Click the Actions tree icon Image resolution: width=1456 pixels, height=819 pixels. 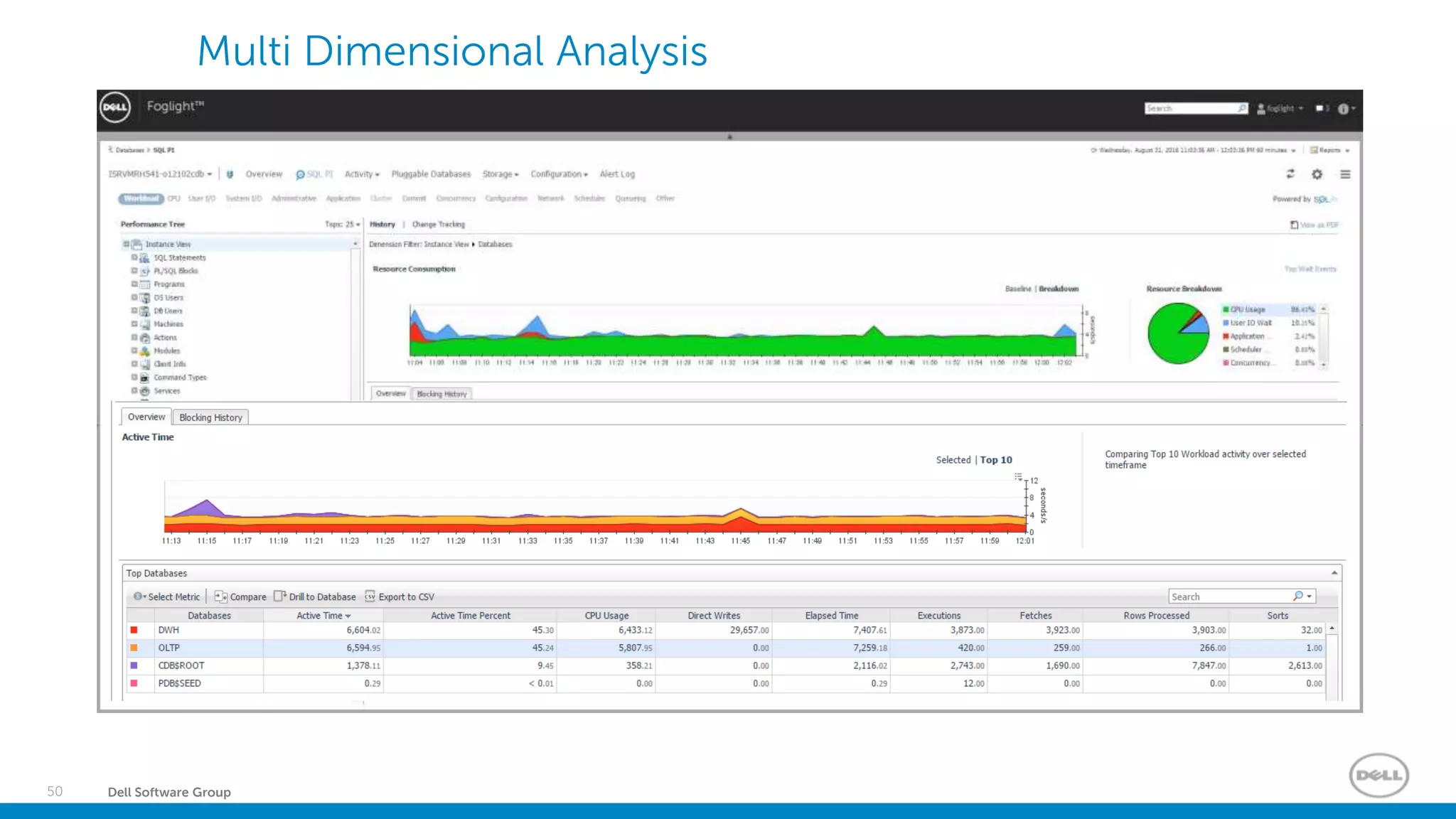144,338
